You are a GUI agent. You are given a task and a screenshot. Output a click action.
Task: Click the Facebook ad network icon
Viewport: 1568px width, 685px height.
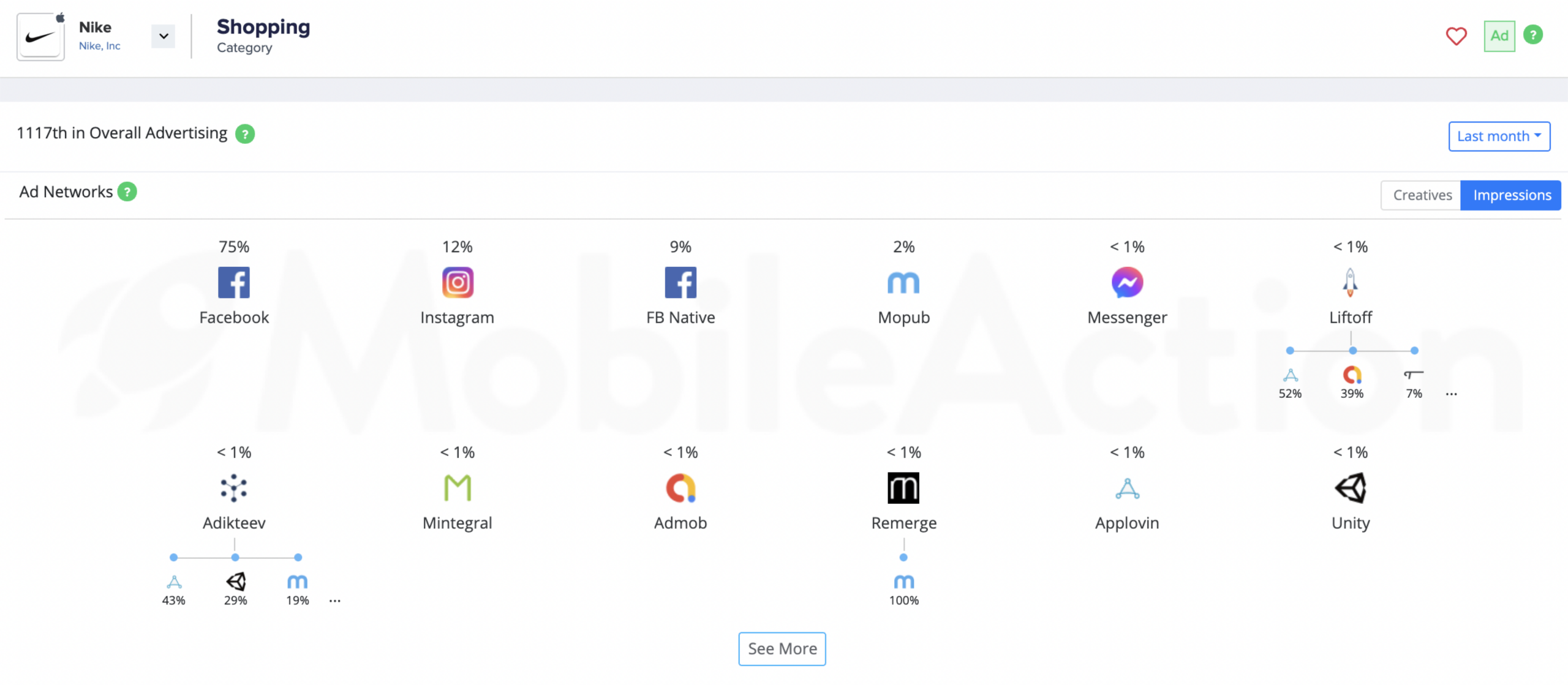tap(234, 283)
